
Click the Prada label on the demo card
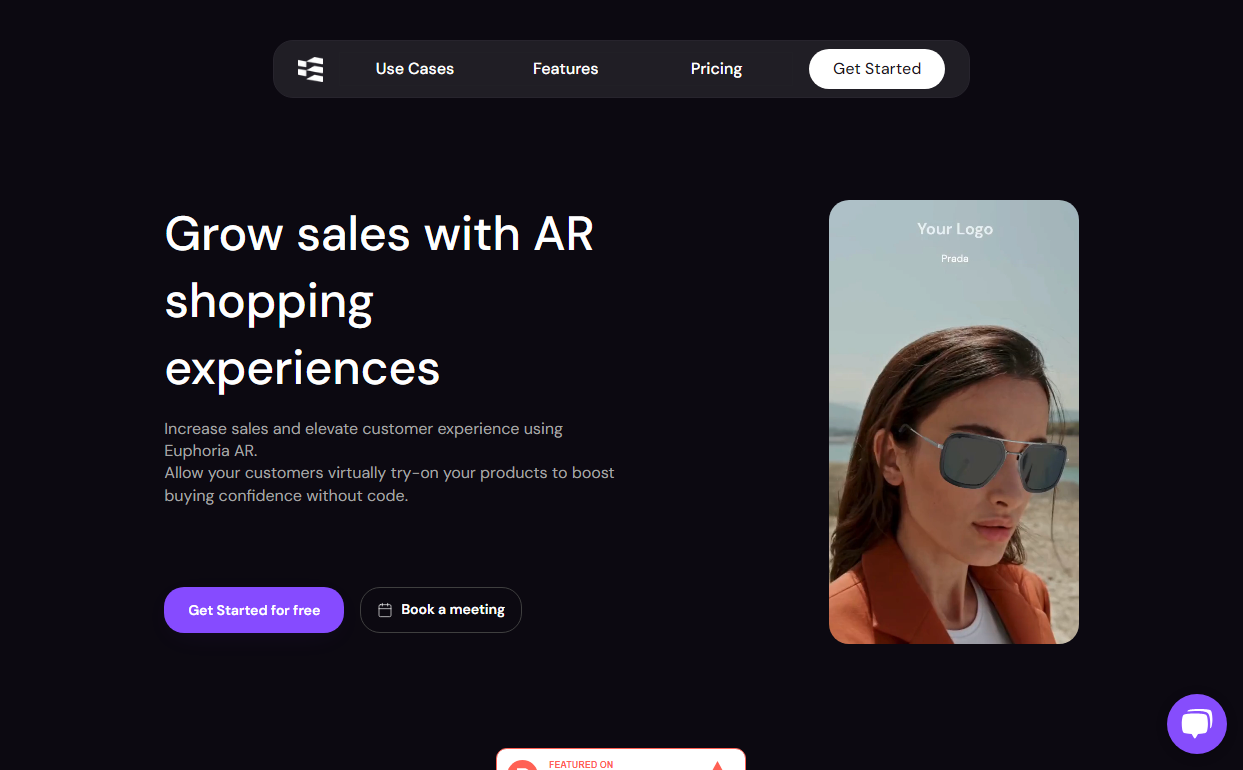coord(954,258)
